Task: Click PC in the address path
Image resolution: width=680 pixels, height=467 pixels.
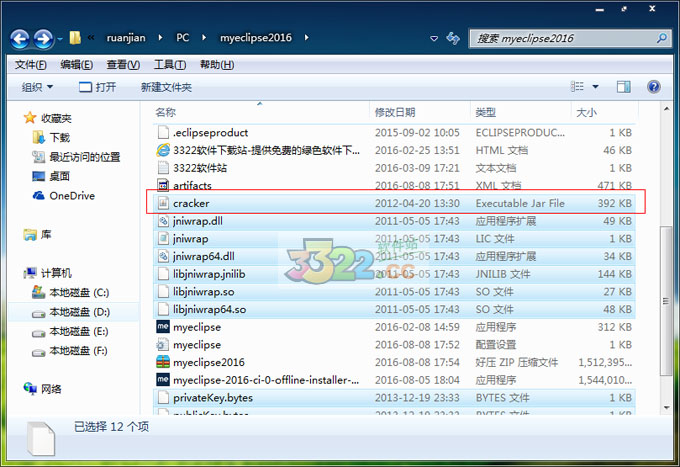Action: [183, 38]
